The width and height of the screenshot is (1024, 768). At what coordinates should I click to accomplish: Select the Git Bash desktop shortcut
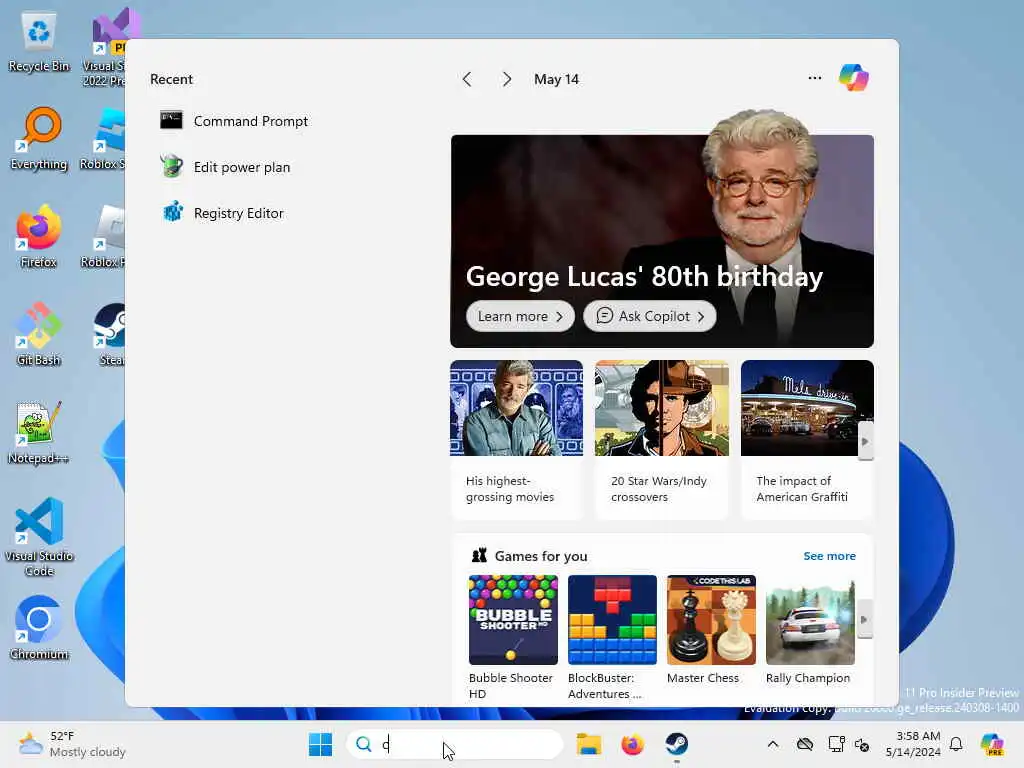39,334
